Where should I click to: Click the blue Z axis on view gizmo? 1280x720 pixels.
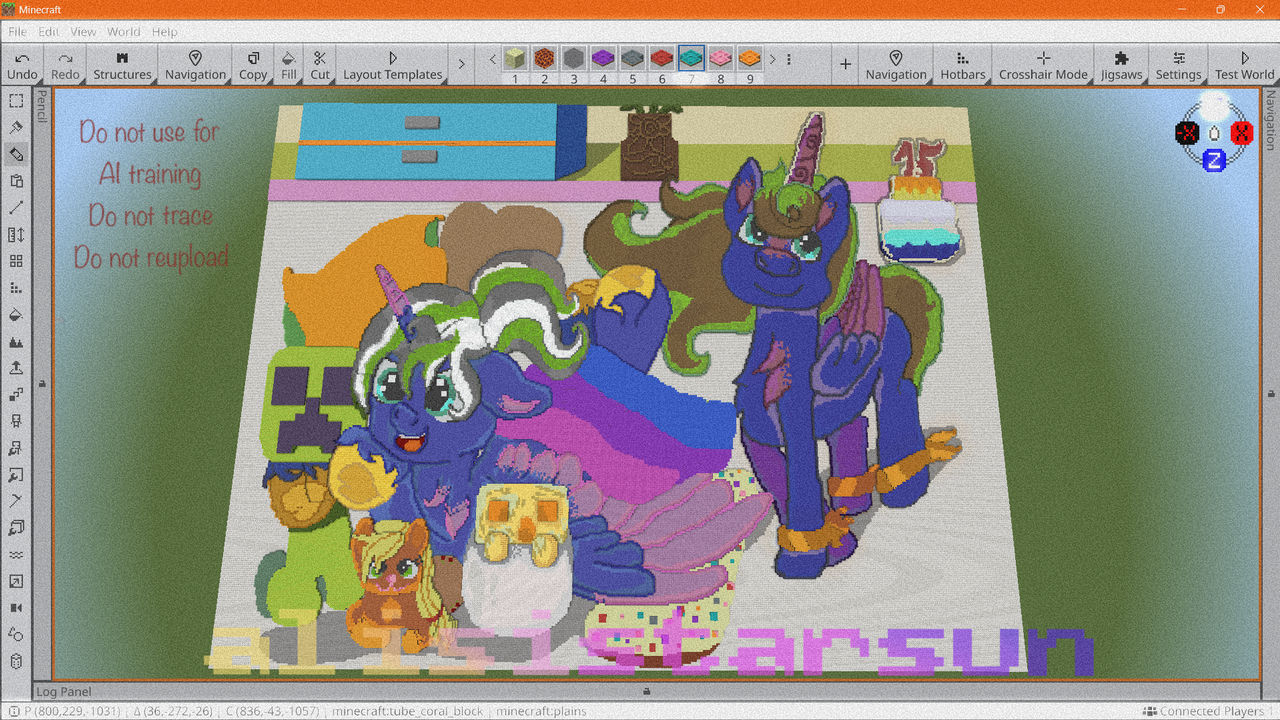[1214, 160]
